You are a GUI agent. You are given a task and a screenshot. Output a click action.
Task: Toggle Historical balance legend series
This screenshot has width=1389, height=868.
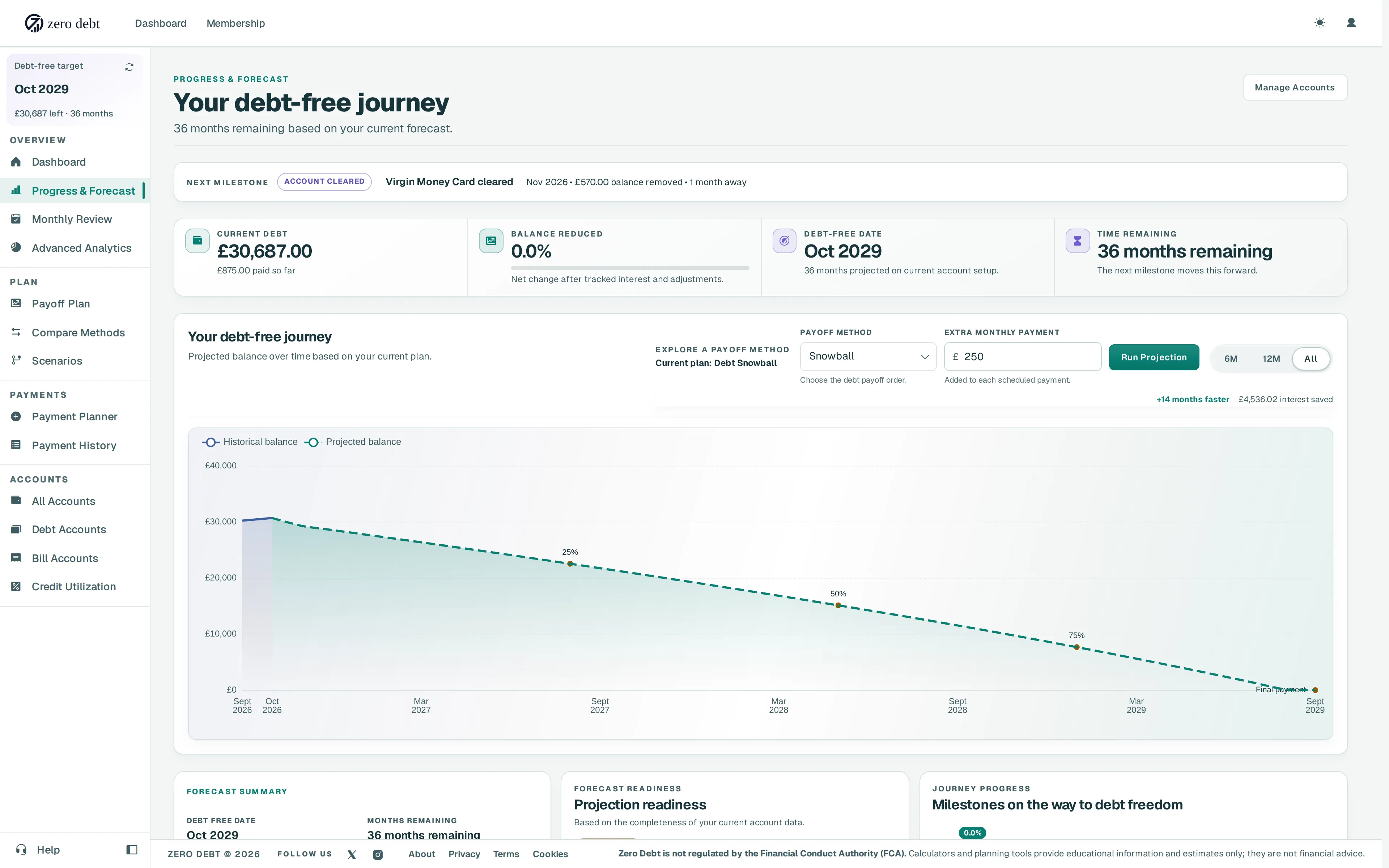[250, 442]
